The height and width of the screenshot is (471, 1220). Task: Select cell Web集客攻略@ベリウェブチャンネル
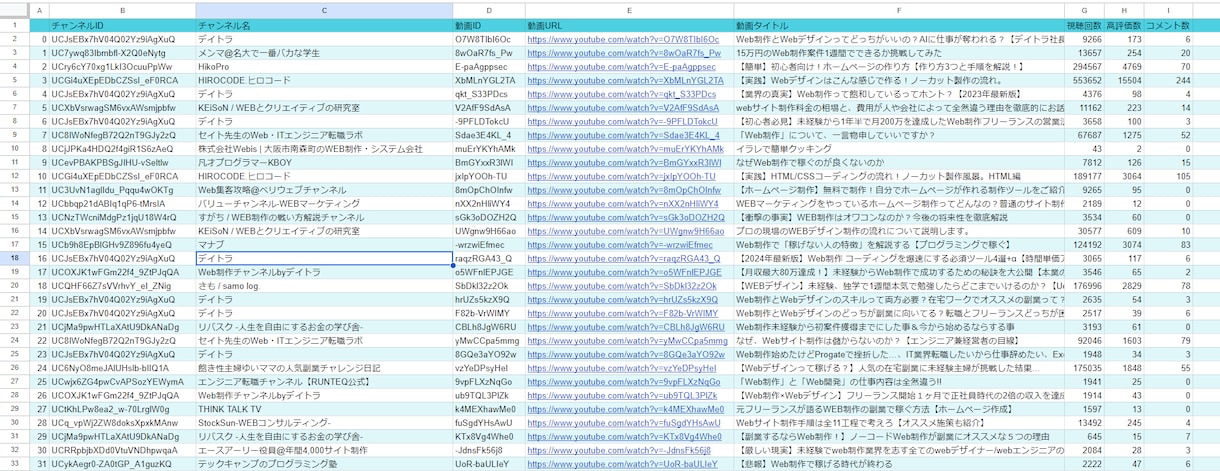(x=324, y=189)
